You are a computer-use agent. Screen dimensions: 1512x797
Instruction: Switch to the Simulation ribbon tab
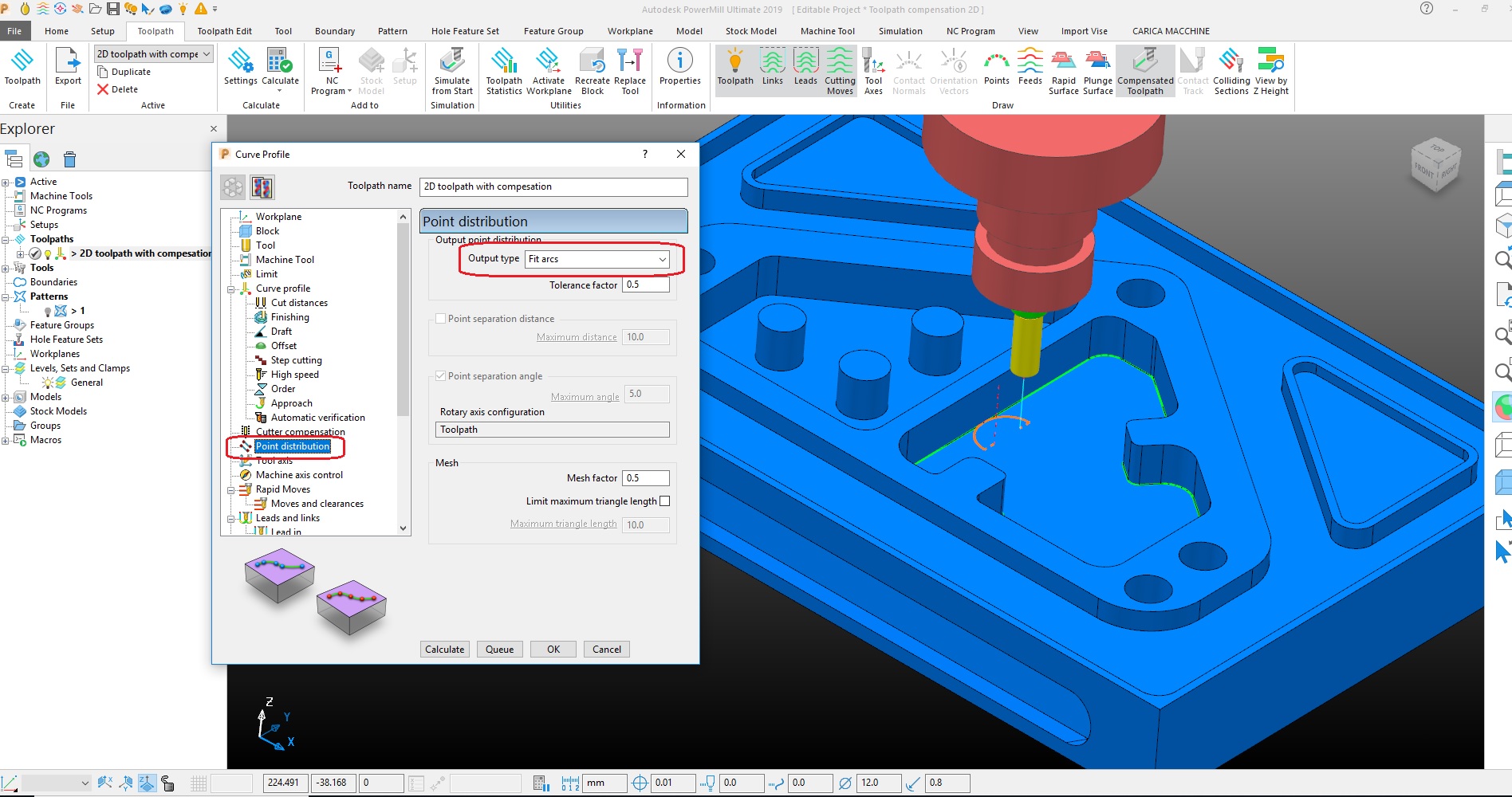coord(900,31)
